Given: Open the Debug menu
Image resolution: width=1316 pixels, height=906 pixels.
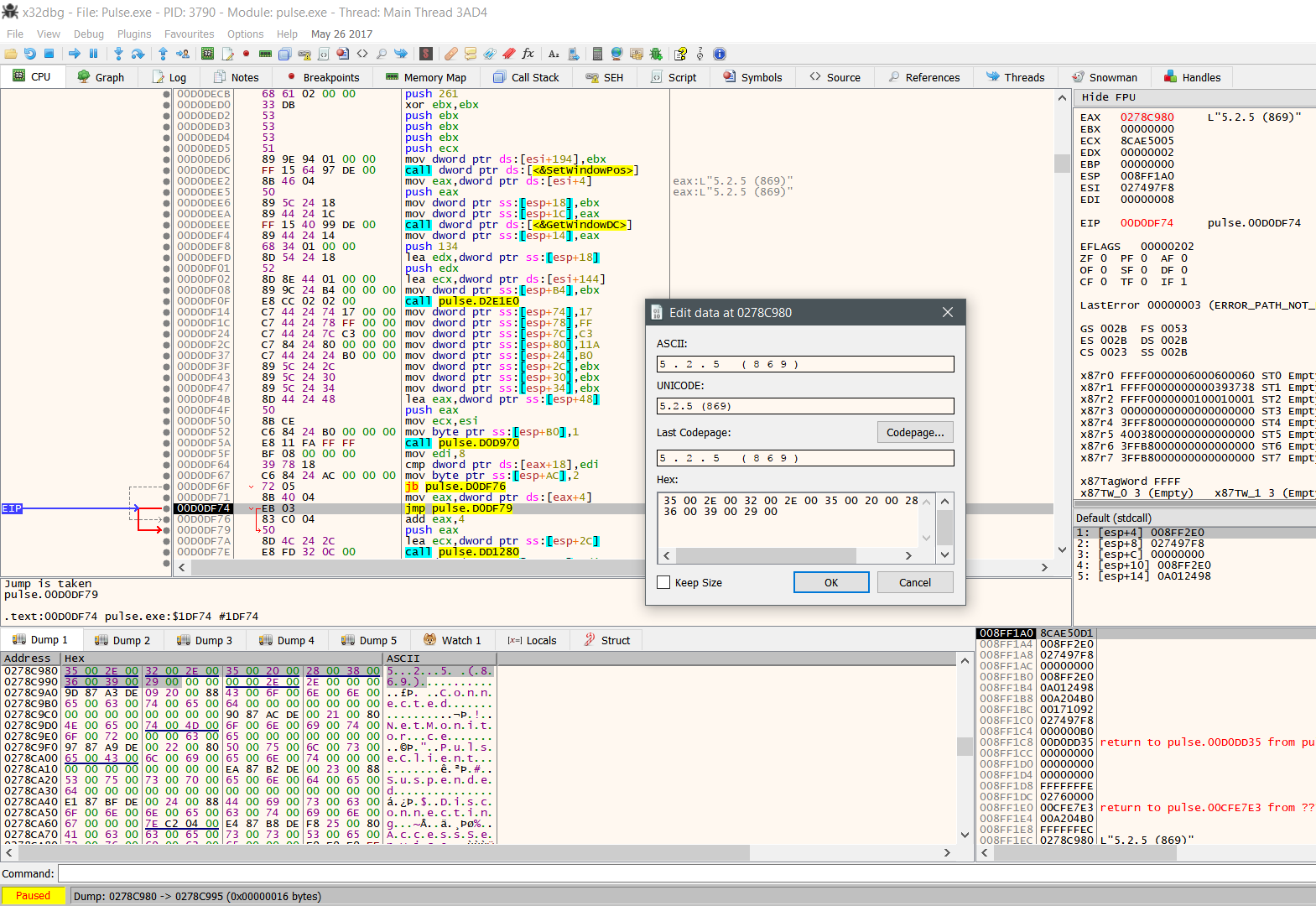Looking at the screenshot, I should point(88,34).
